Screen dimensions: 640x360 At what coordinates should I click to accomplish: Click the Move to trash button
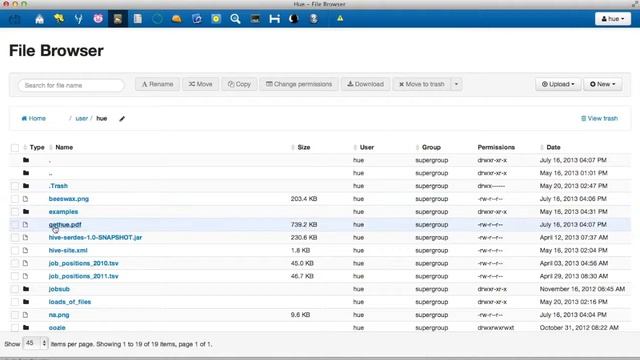pyautogui.click(x=422, y=84)
